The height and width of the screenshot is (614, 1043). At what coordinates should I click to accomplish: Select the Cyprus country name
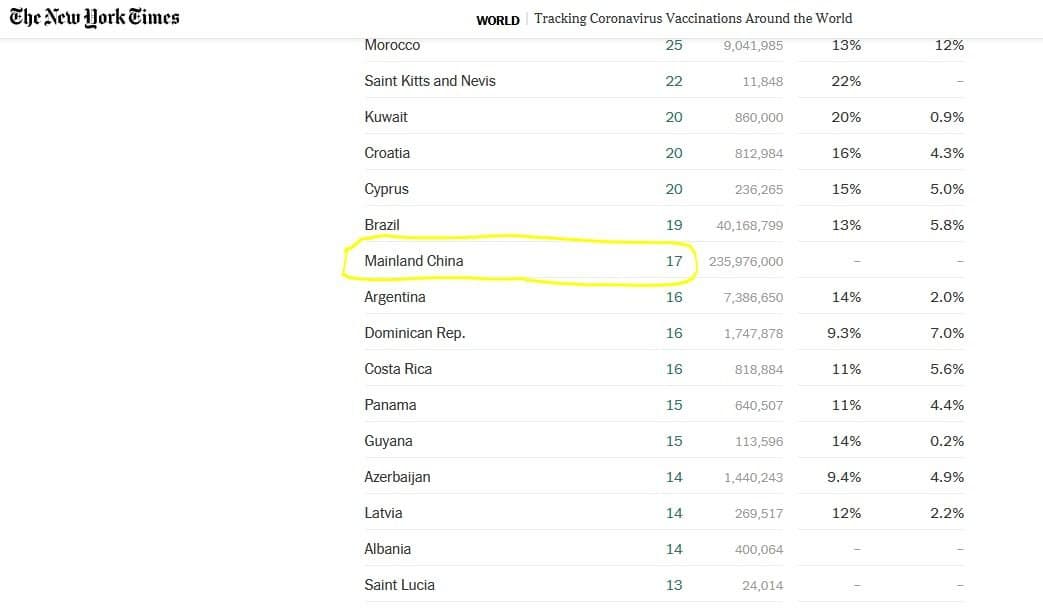pos(386,190)
